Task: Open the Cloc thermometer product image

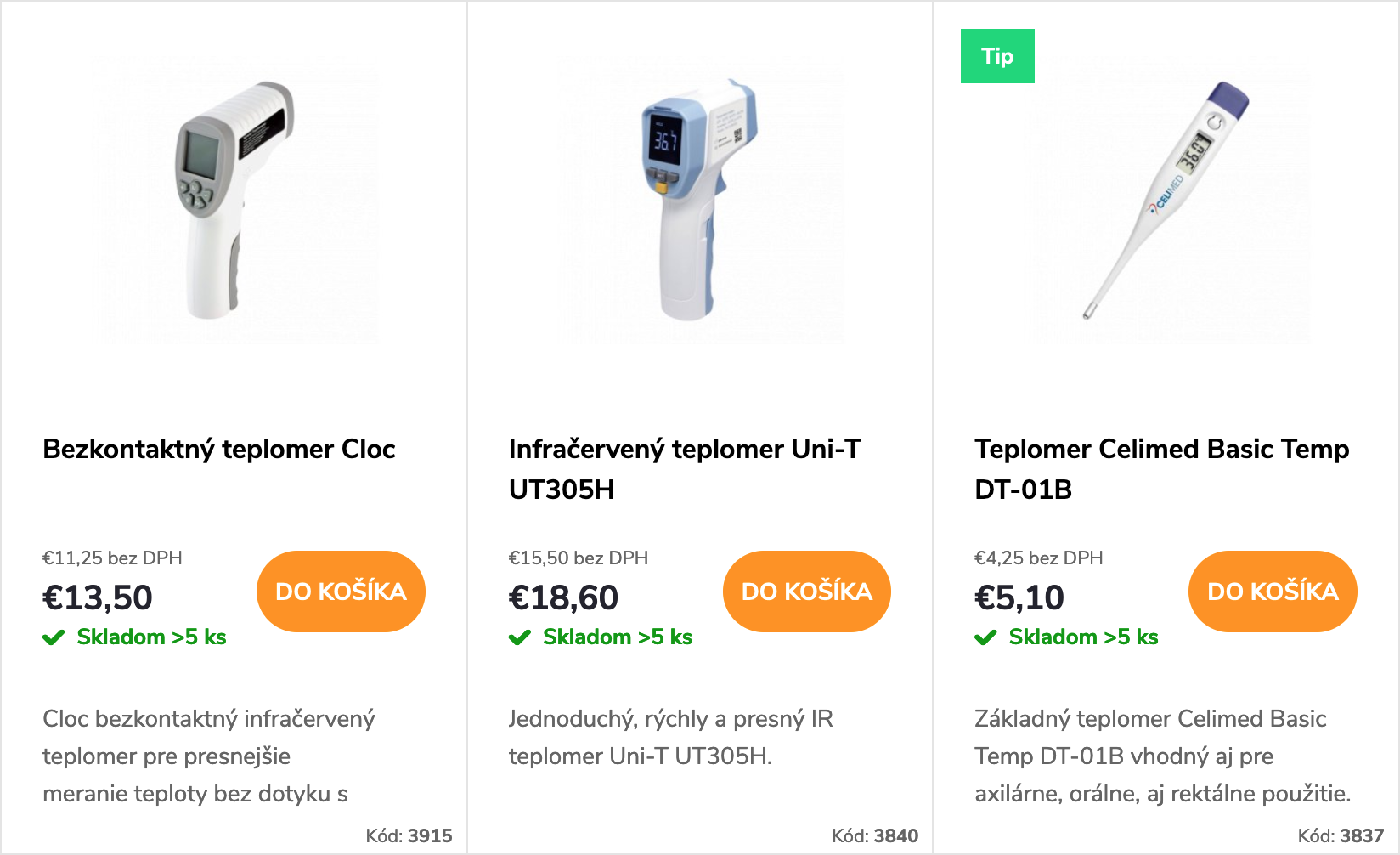Action: point(235,201)
